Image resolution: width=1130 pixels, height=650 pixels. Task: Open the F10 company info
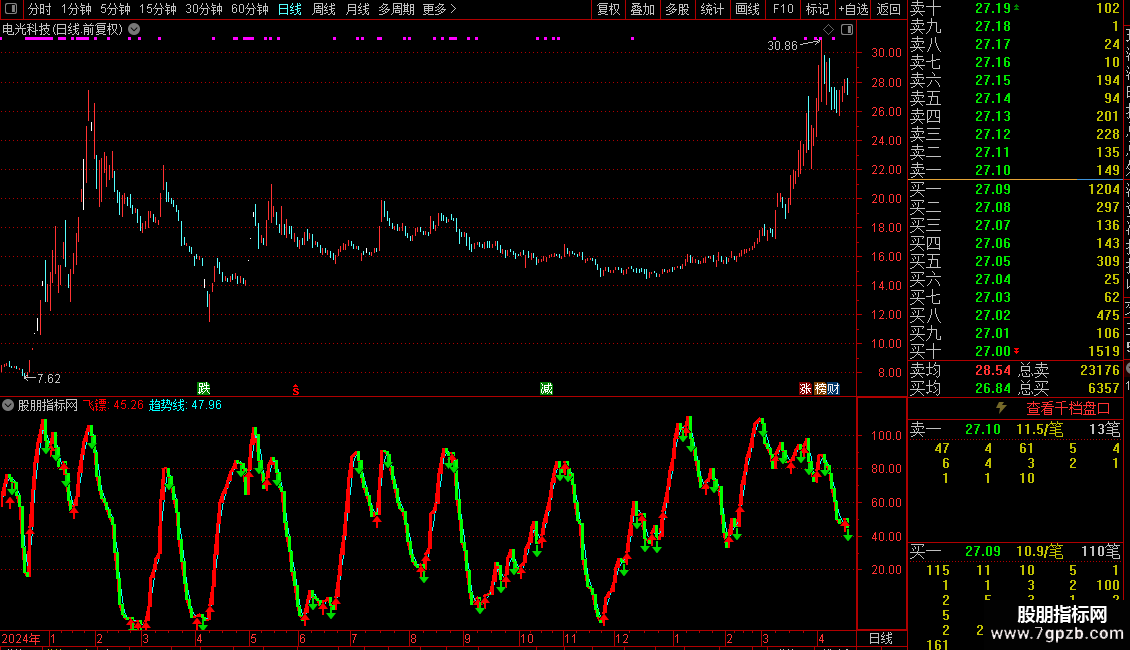click(x=783, y=9)
